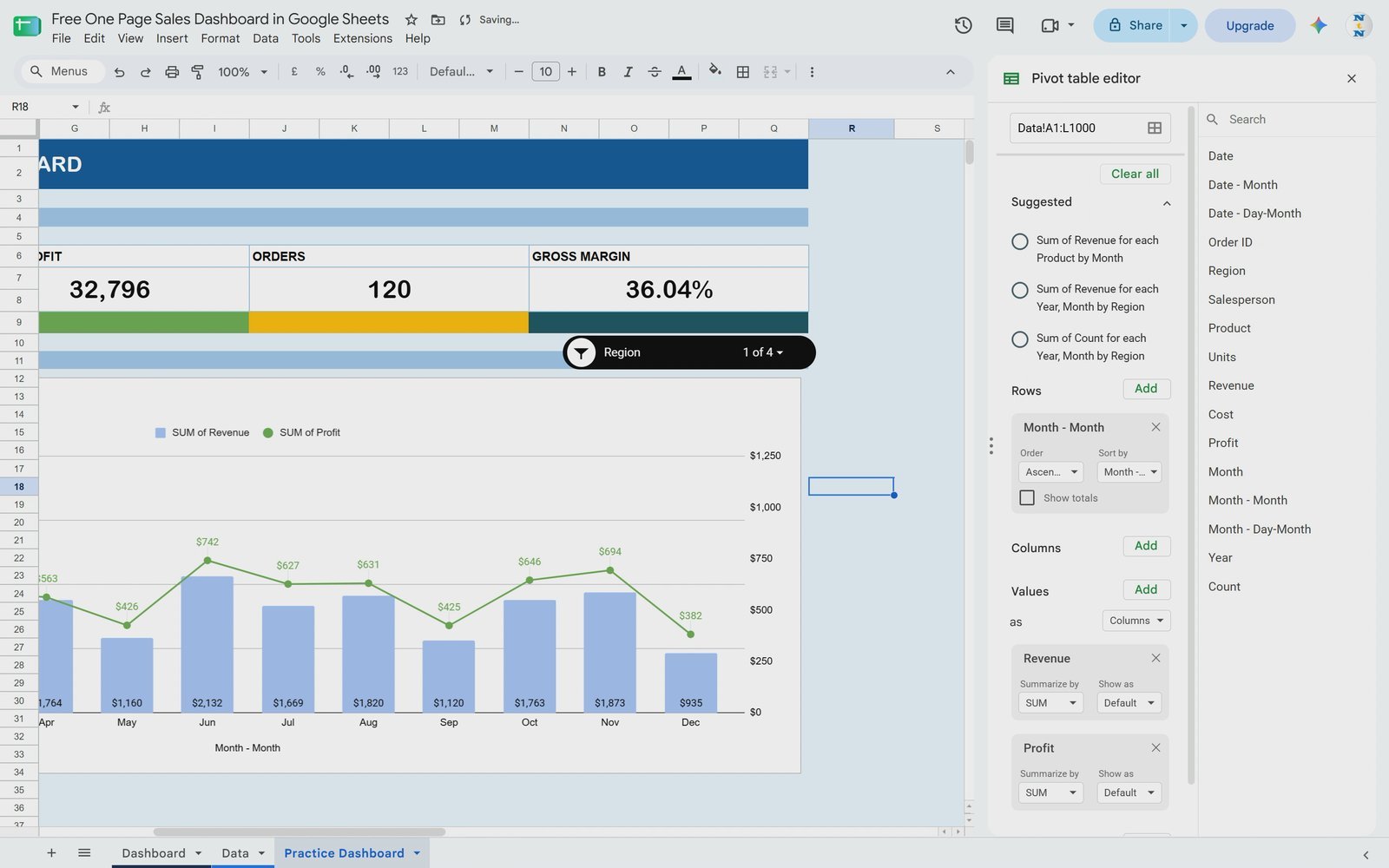Increase decimal places icon
The width and height of the screenshot is (1389, 868).
[373, 72]
